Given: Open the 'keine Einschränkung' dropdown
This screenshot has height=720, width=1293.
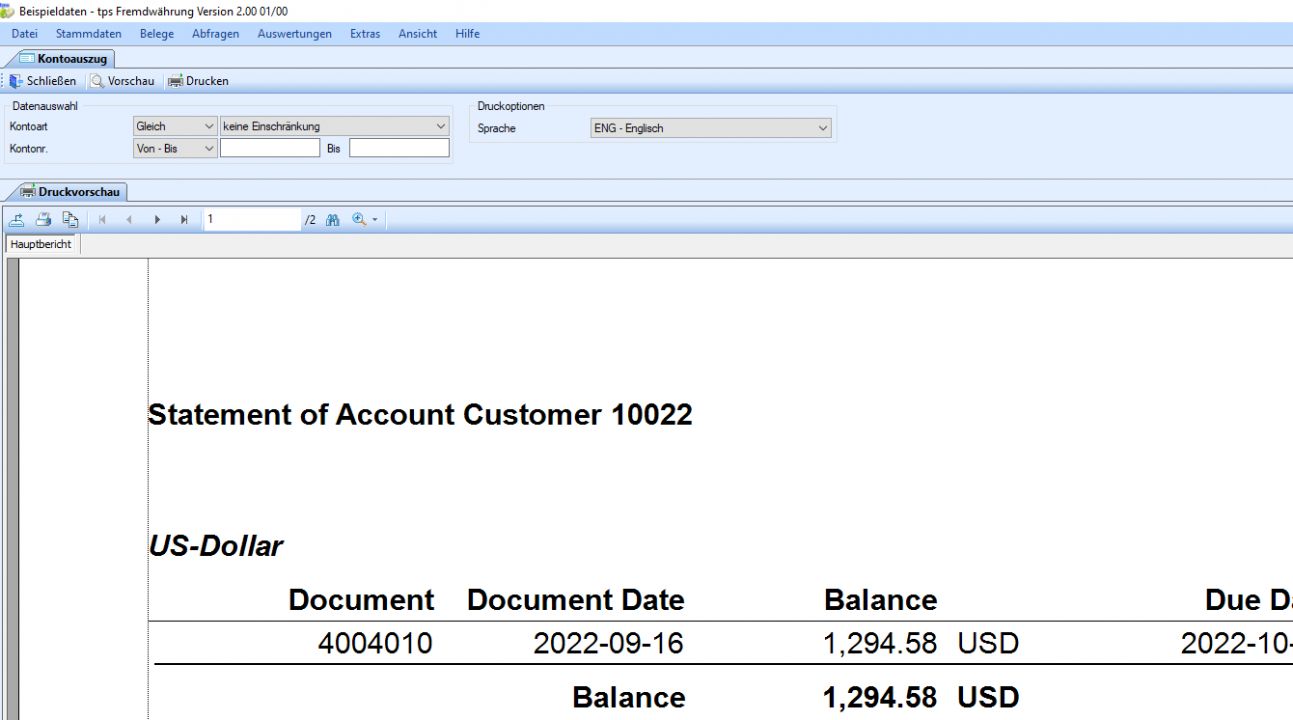Looking at the screenshot, I should pyautogui.click(x=441, y=127).
